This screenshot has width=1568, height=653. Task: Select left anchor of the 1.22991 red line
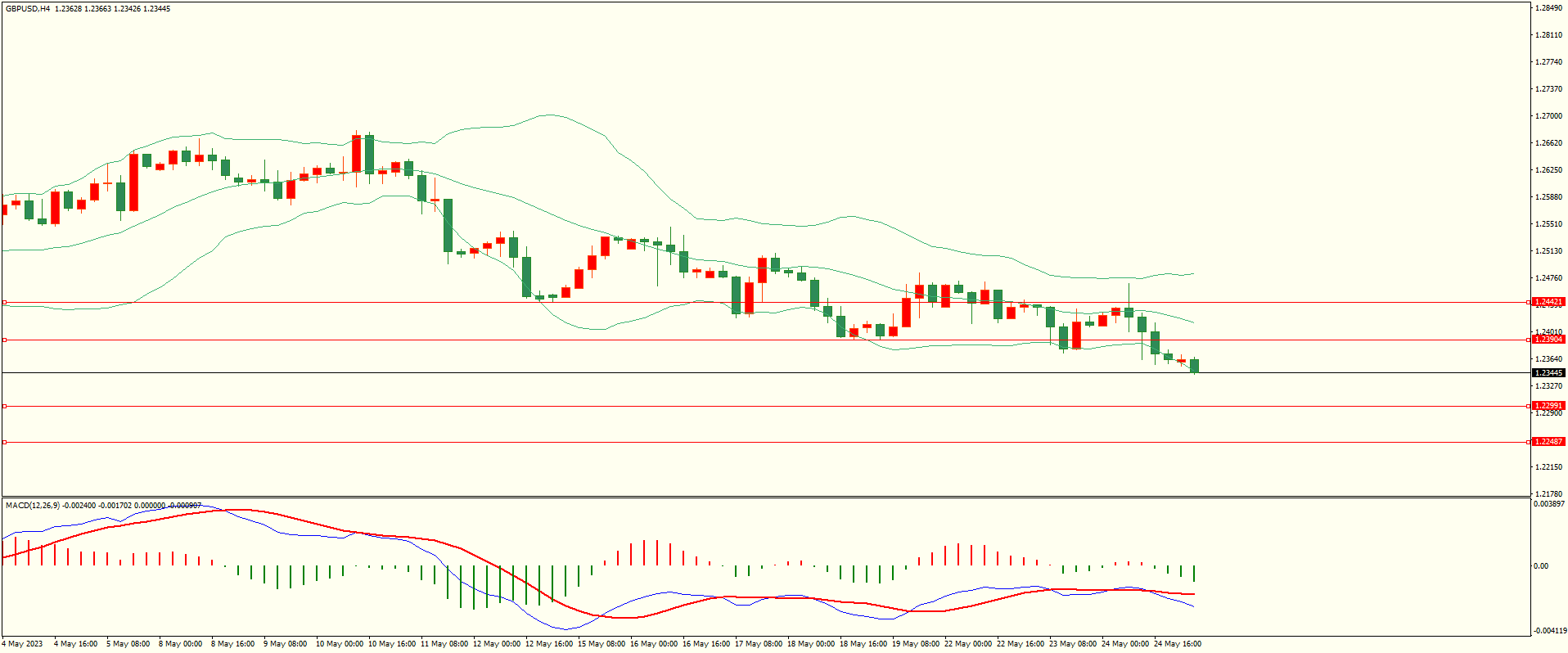click(x=4, y=406)
